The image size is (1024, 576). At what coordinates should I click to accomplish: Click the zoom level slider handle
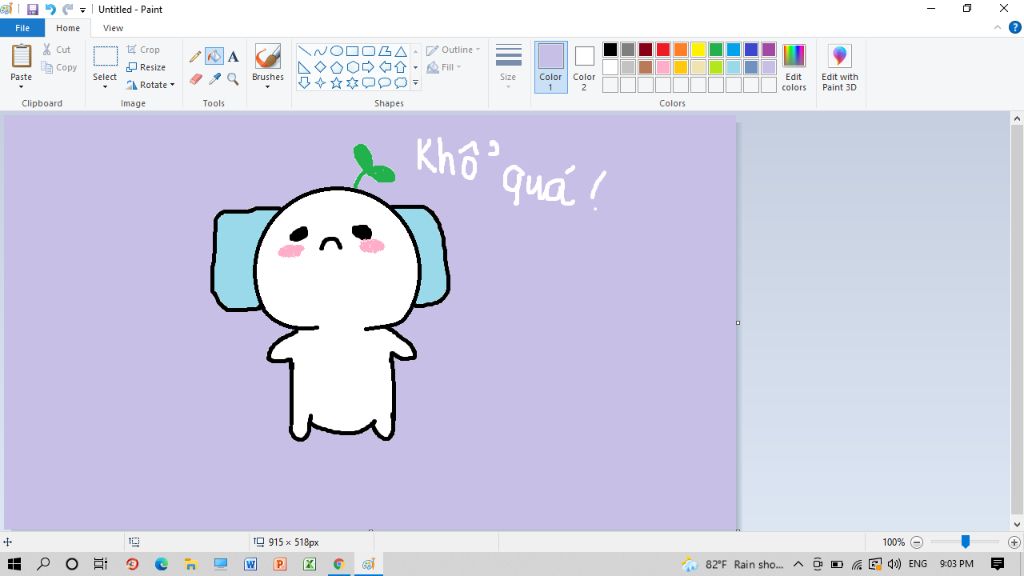pyautogui.click(x=965, y=541)
